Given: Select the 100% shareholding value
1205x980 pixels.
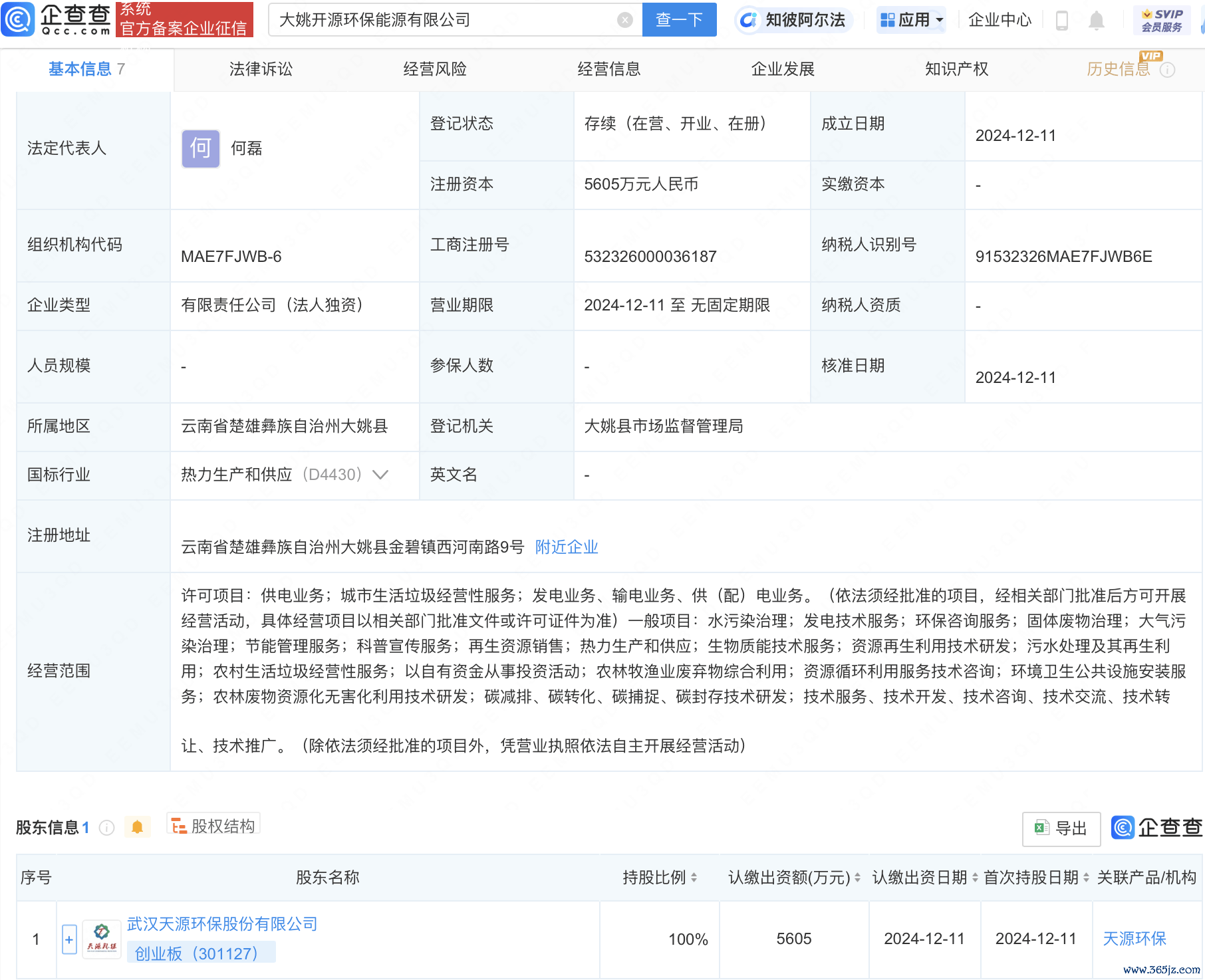Looking at the screenshot, I should (x=688, y=939).
